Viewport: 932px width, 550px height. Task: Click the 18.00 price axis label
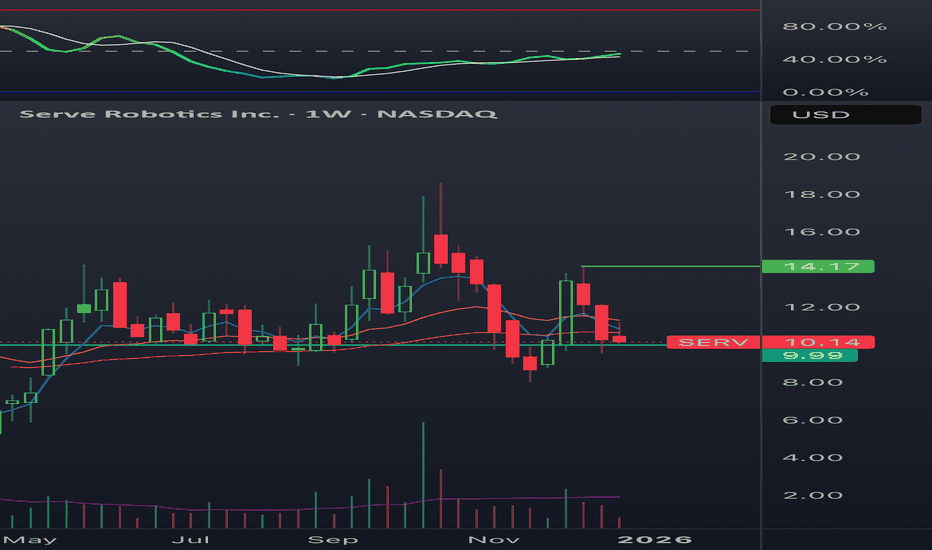821,194
